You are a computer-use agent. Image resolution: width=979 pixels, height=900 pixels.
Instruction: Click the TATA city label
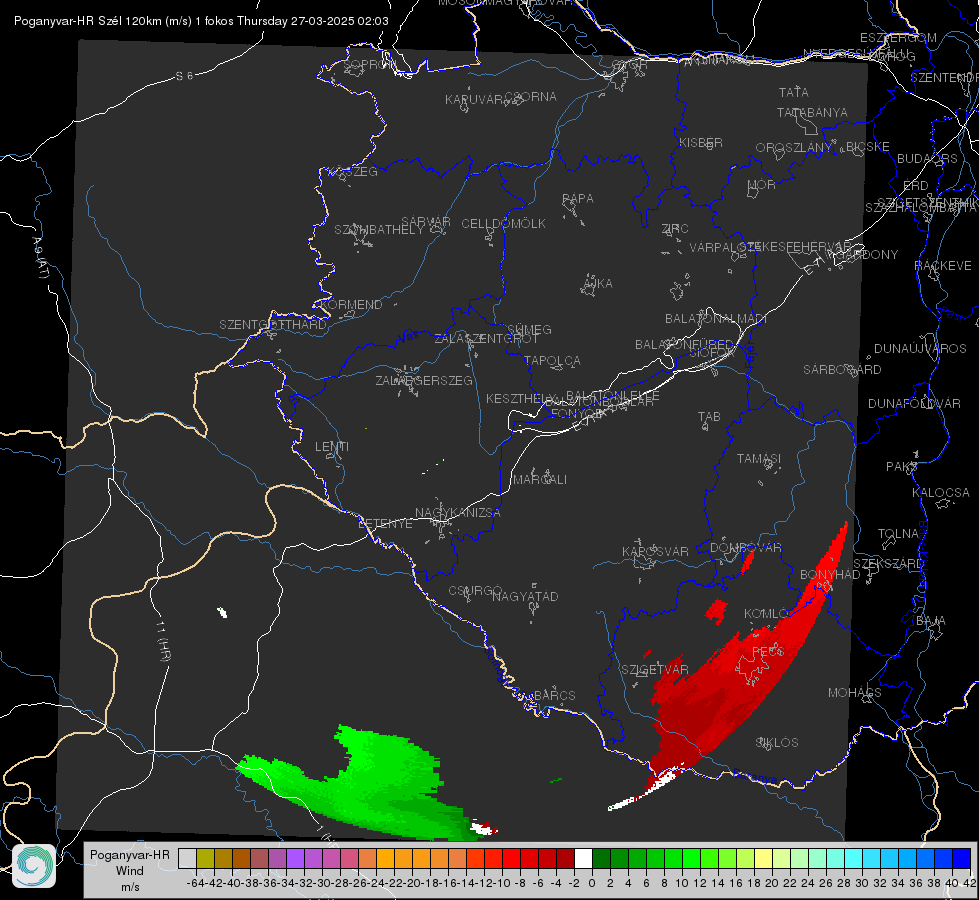click(794, 92)
